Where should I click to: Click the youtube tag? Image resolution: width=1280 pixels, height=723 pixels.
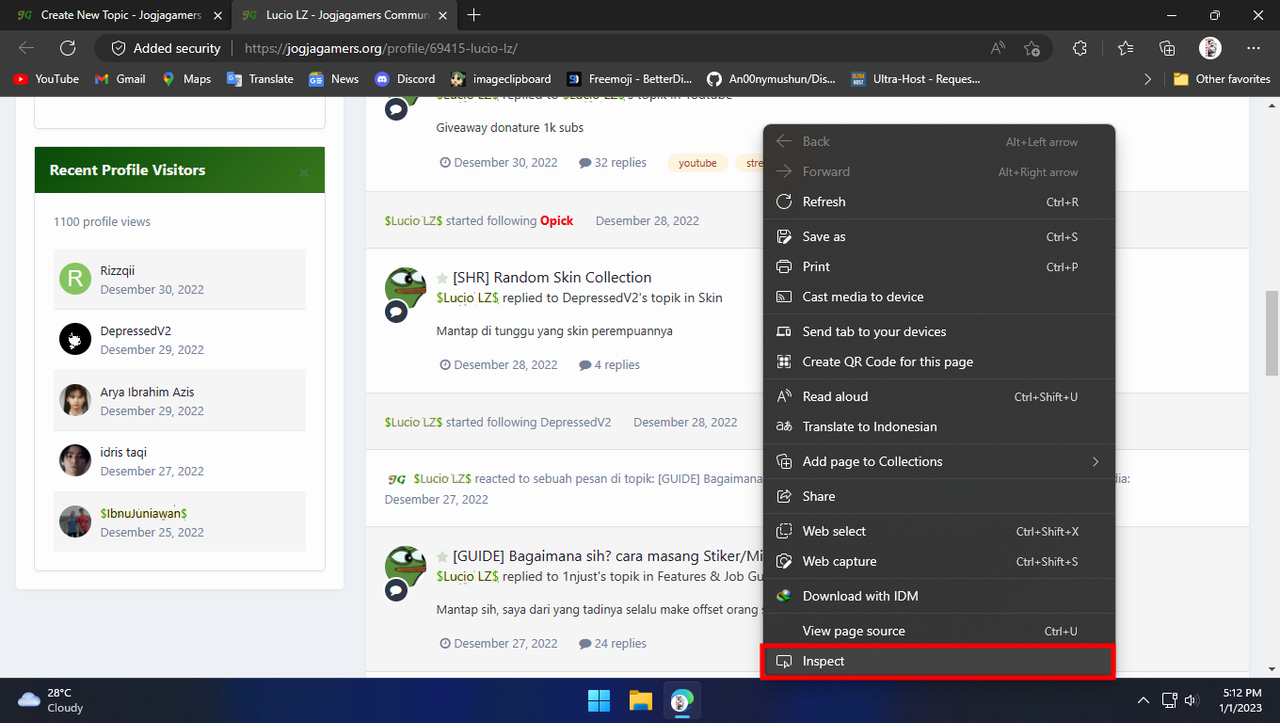(697, 163)
